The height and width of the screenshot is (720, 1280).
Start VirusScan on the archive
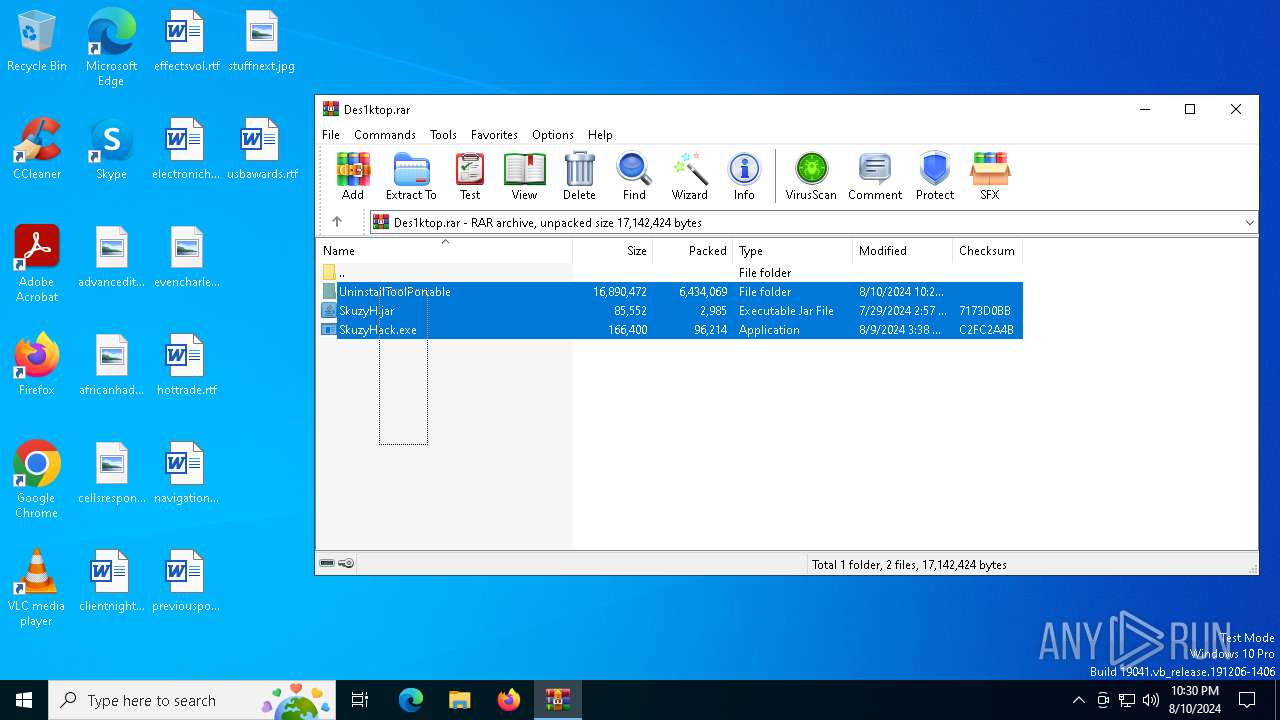pos(811,176)
